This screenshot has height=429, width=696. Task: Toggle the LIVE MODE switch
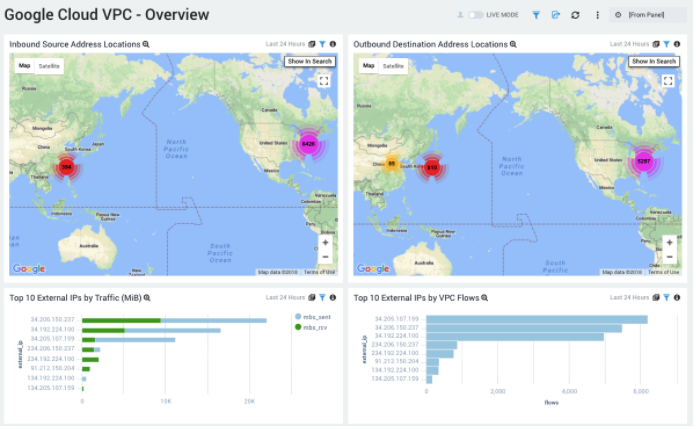click(476, 15)
